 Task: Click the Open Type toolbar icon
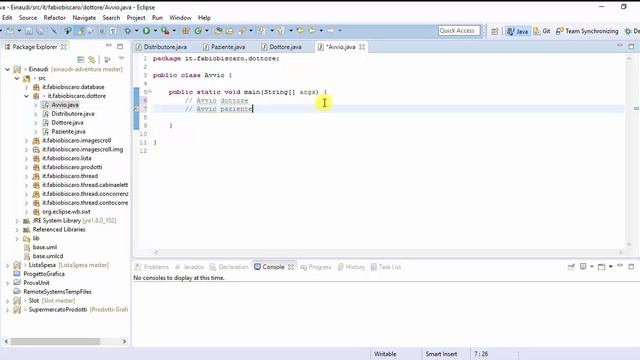point(218,31)
